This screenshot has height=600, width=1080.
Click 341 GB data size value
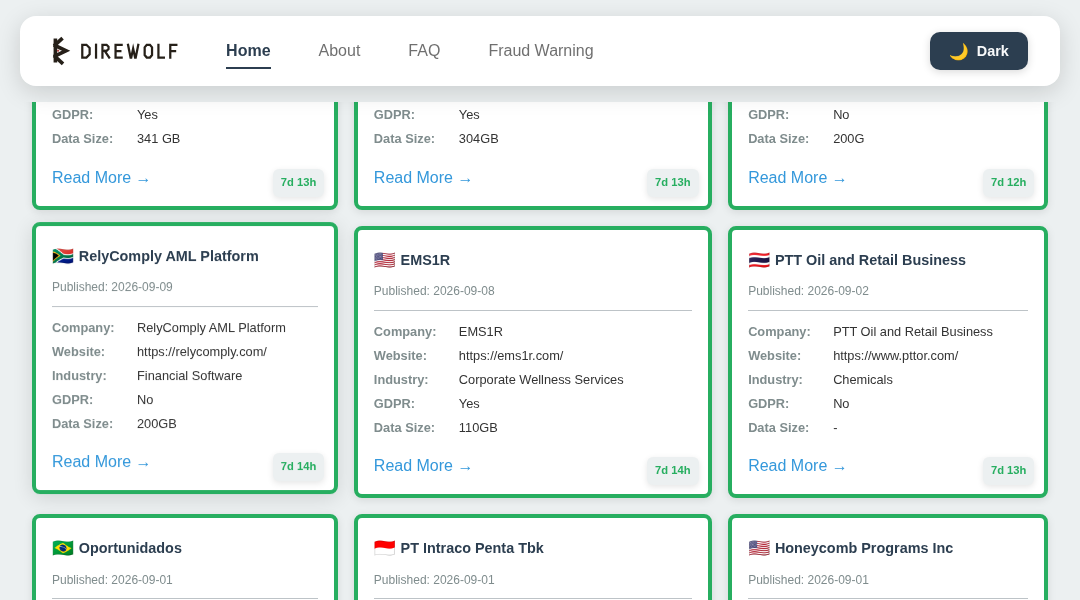[x=158, y=139]
